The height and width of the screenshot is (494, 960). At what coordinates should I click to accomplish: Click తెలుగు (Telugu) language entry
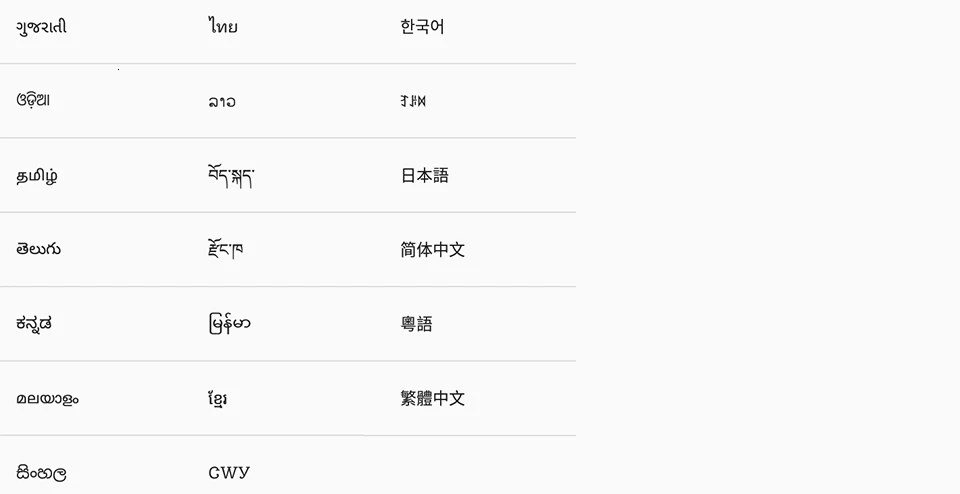coord(39,249)
